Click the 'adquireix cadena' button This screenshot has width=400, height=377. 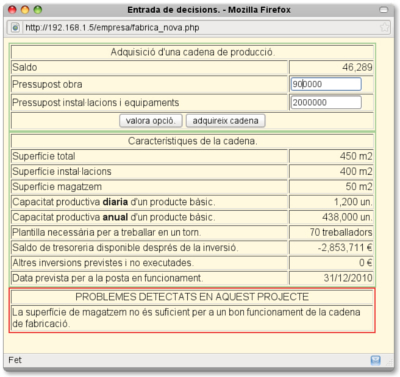point(225,121)
